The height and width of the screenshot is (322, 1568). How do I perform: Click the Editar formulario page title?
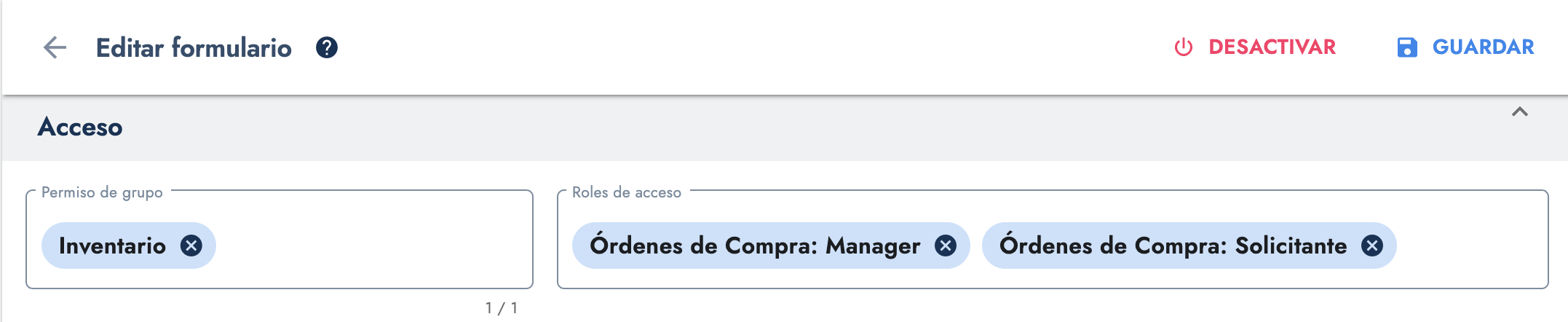click(194, 48)
